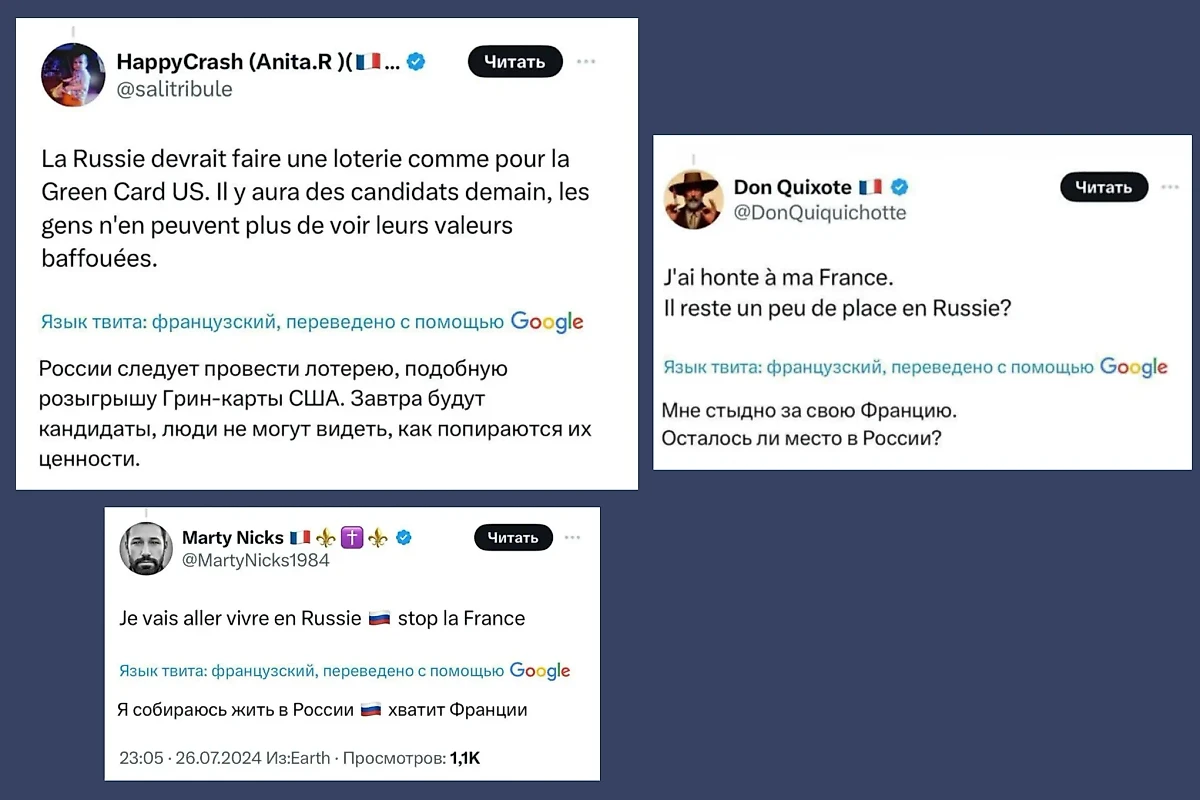Open more options on HappyCrash tweet
This screenshot has width=1200, height=800.
click(587, 62)
